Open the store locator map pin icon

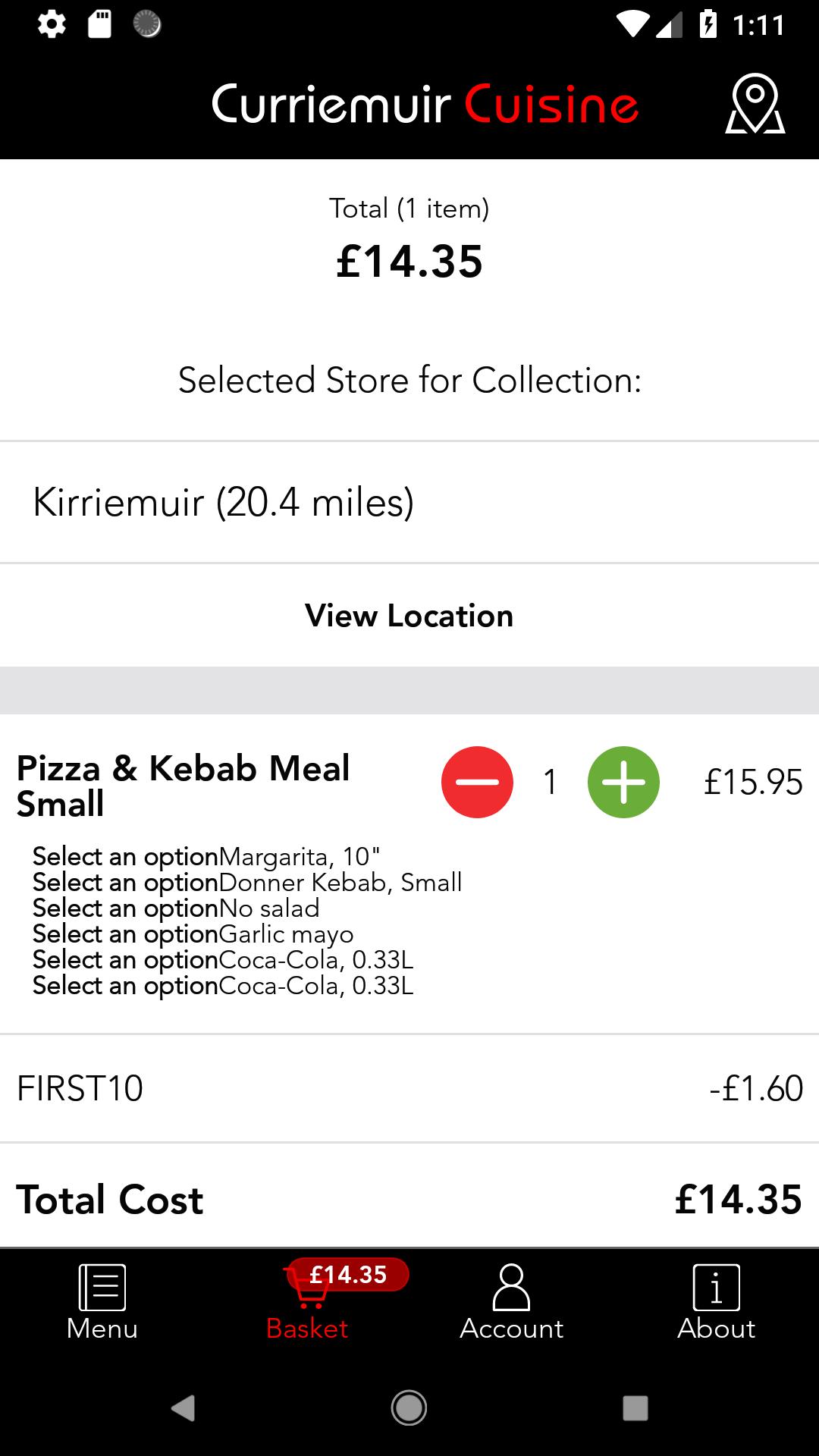755,104
